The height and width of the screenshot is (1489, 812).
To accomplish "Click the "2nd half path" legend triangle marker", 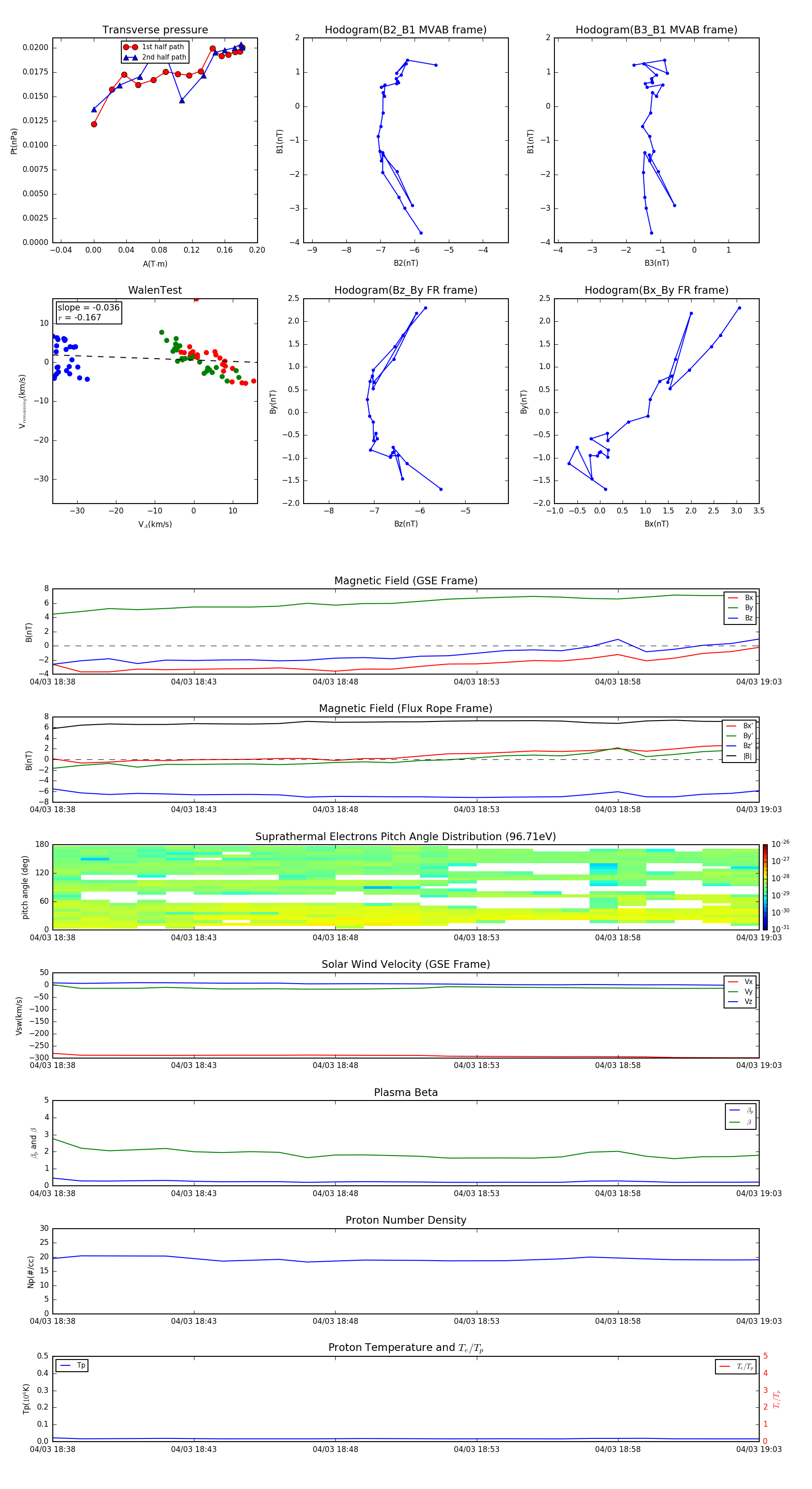I will point(131,57).
